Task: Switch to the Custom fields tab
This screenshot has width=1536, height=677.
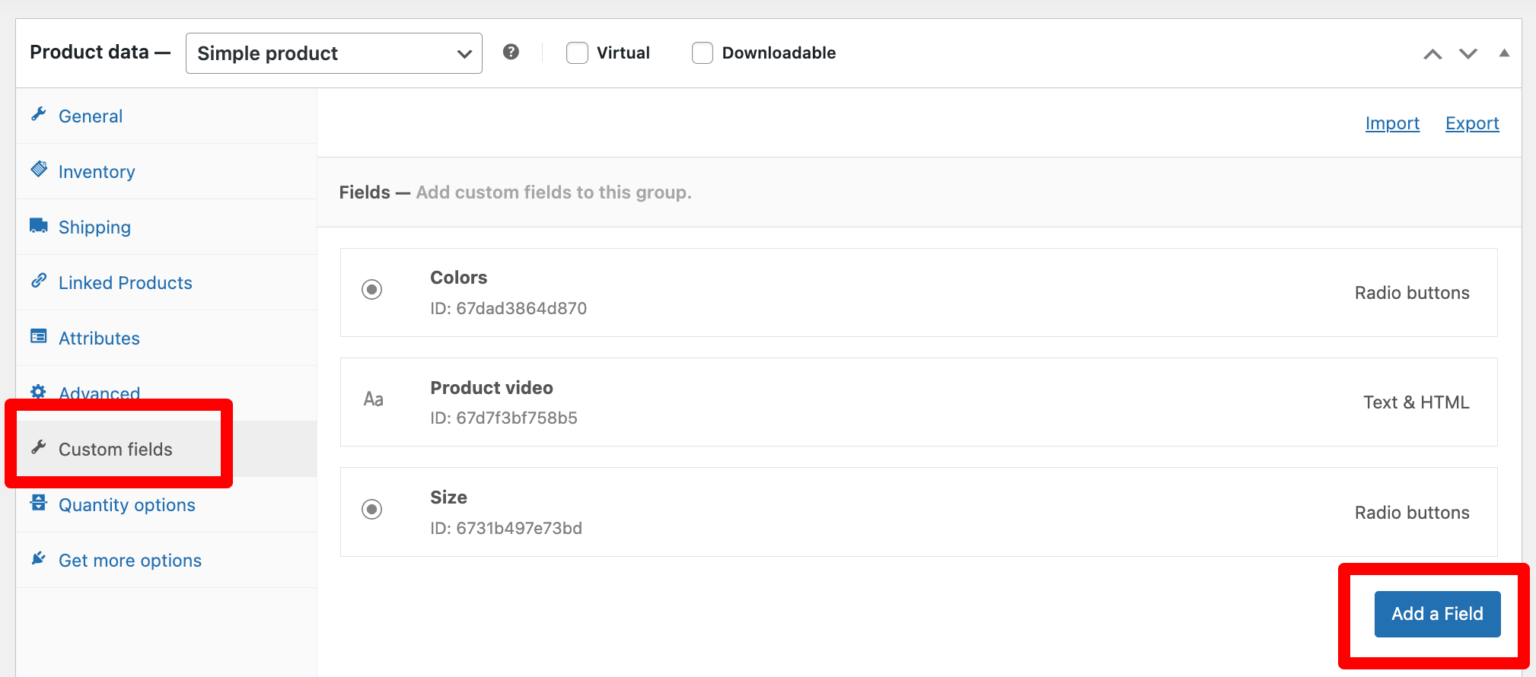Action: [117, 448]
